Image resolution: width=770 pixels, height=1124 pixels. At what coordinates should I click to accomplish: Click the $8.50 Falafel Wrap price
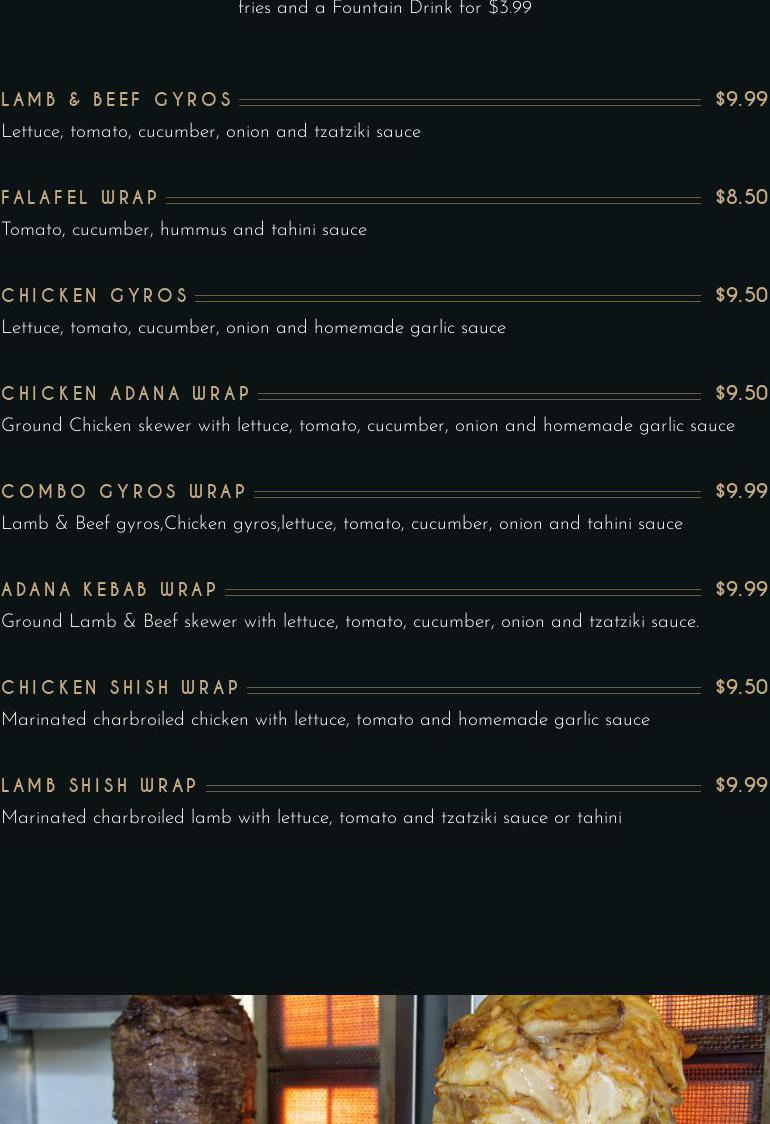click(x=741, y=198)
